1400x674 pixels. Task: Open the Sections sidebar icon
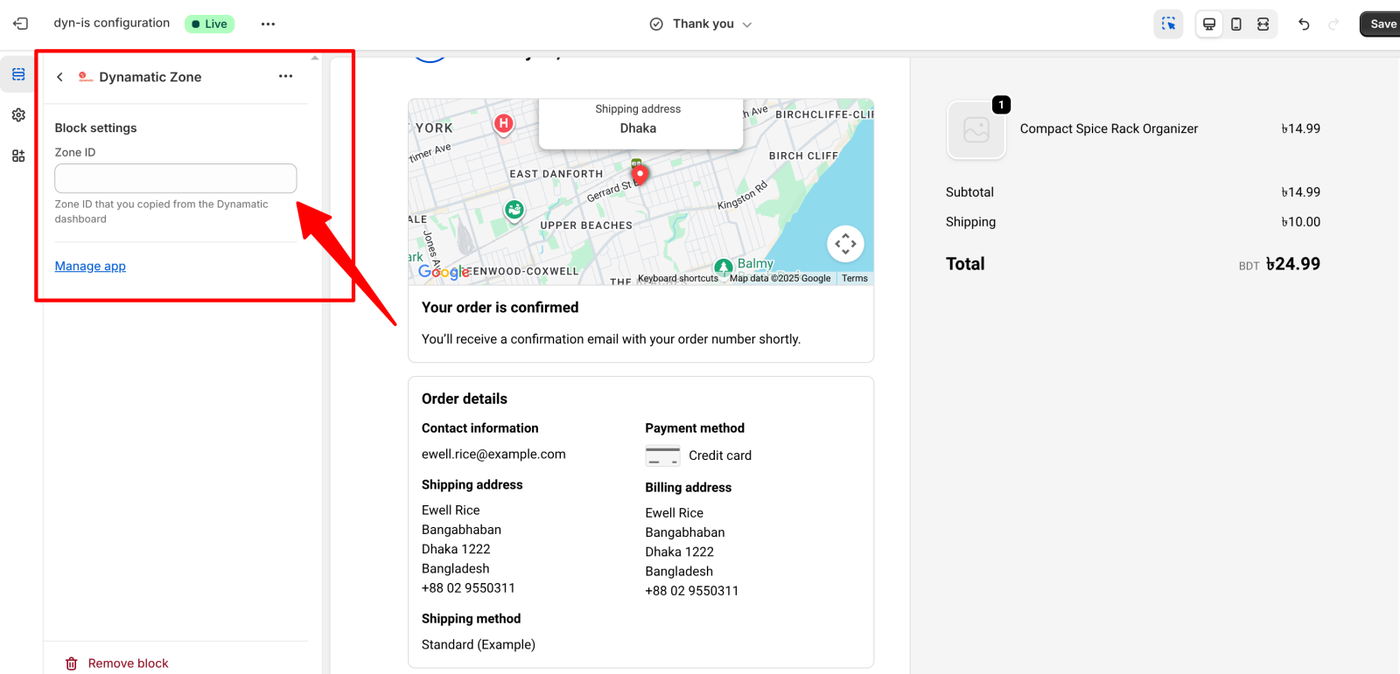19,75
